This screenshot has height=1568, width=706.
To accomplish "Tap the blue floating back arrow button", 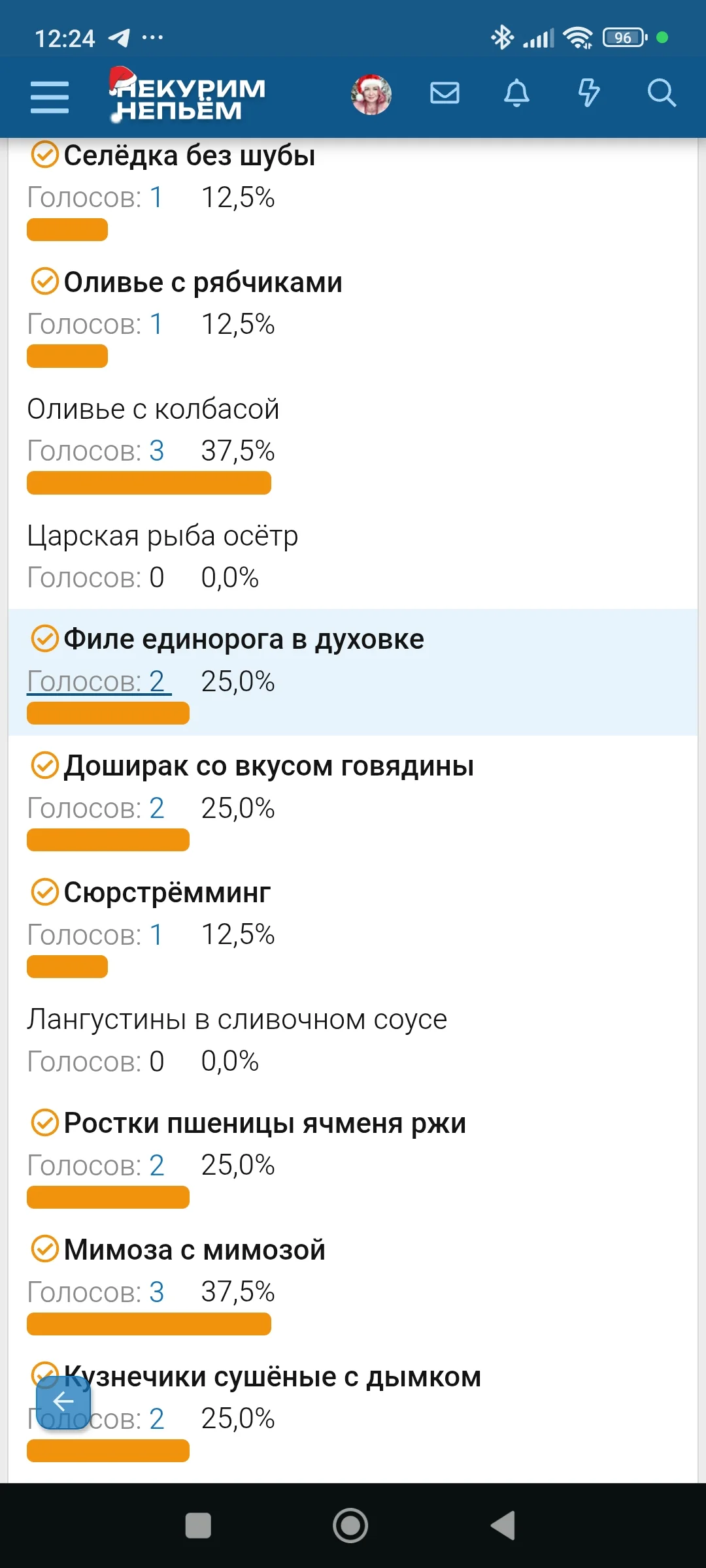I will pyautogui.click(x=63, y=1401).
